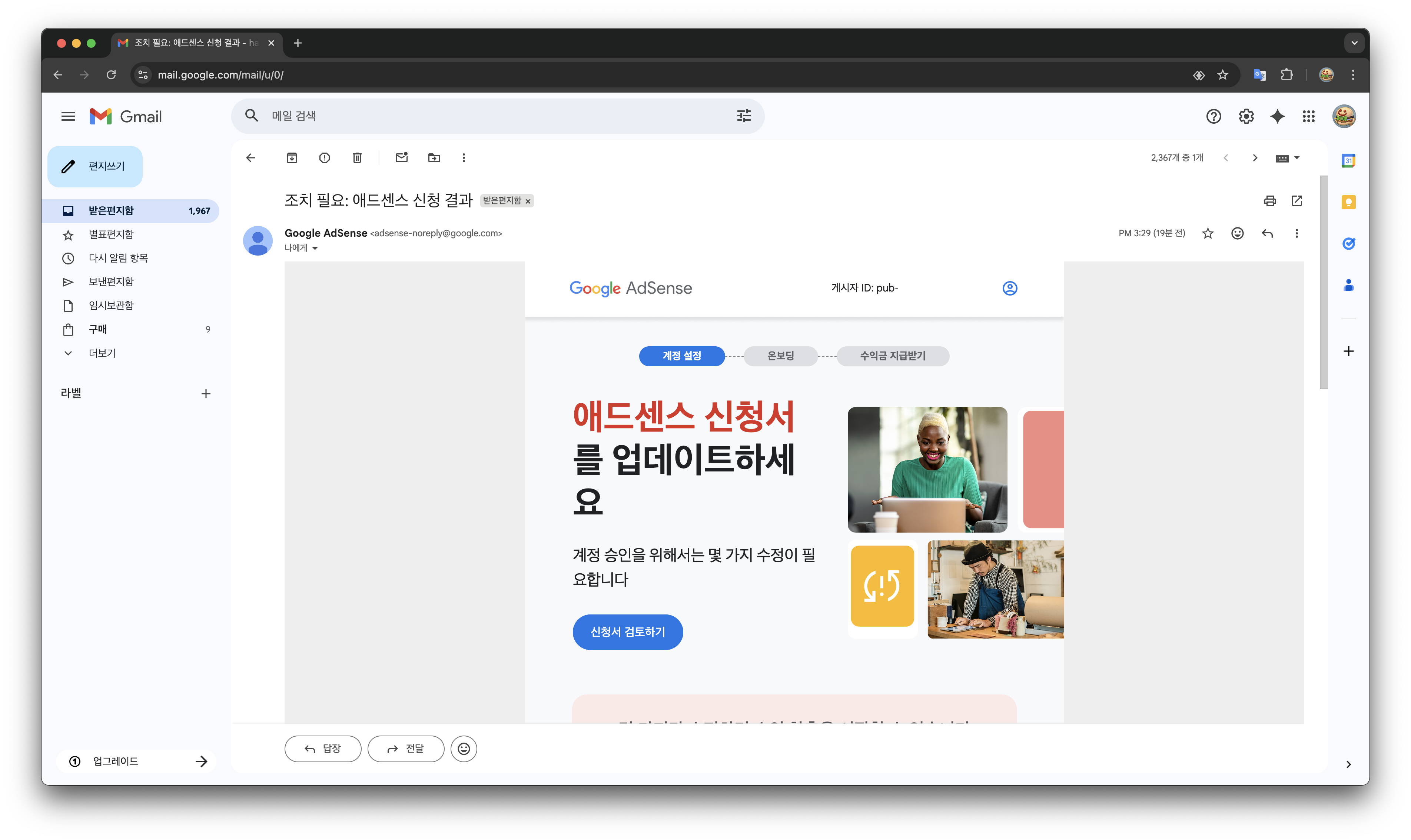Create new label plus icon
Viewport: 1411px width, 840px height.
click(x=206, y=394)
